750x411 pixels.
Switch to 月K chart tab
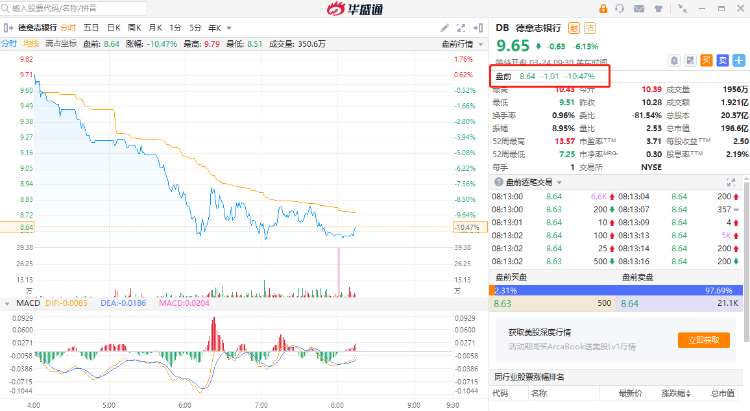tap(155, 28)
